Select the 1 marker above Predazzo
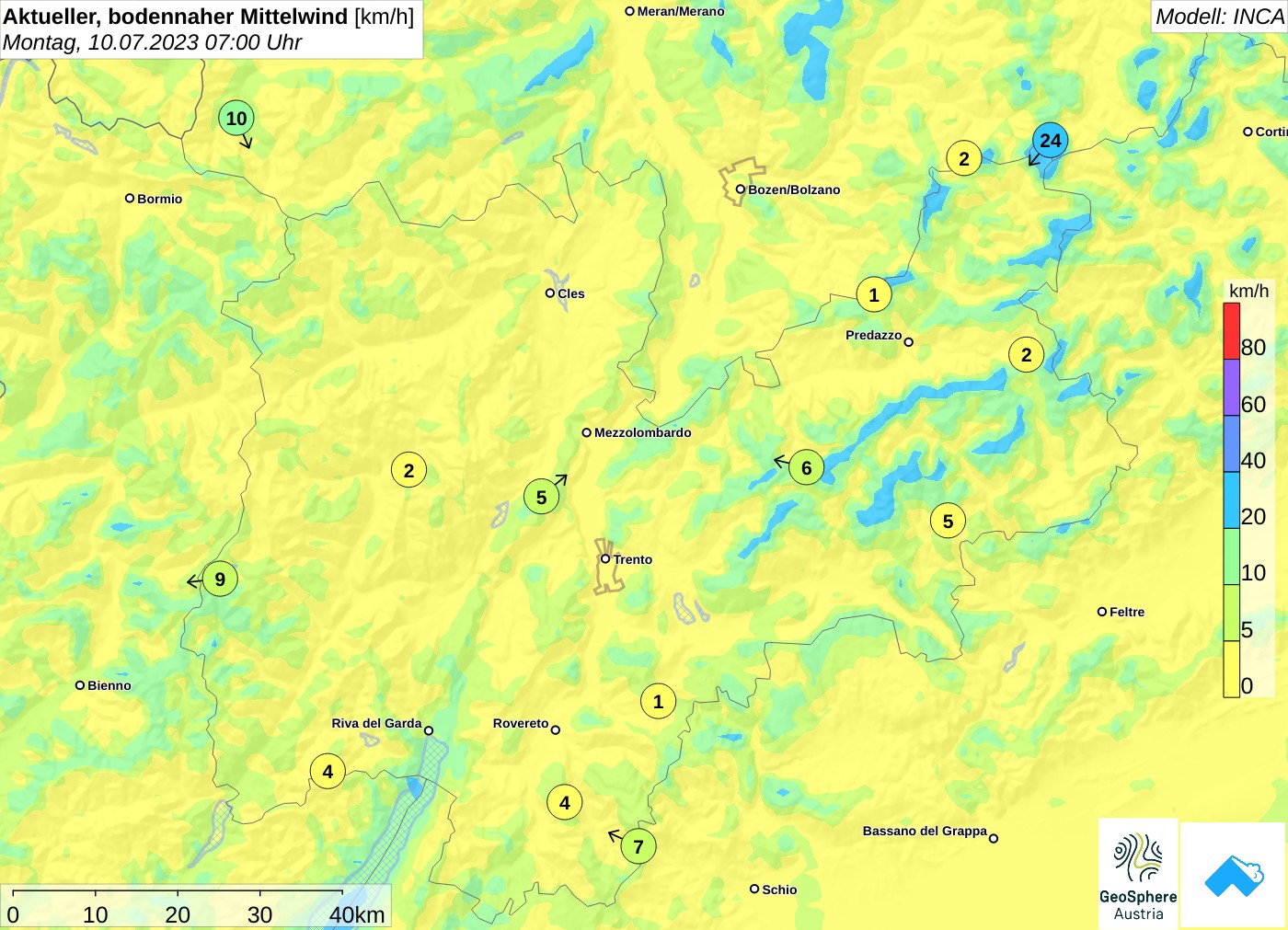This screenshot has height=930, width=1288. (874, 295)
